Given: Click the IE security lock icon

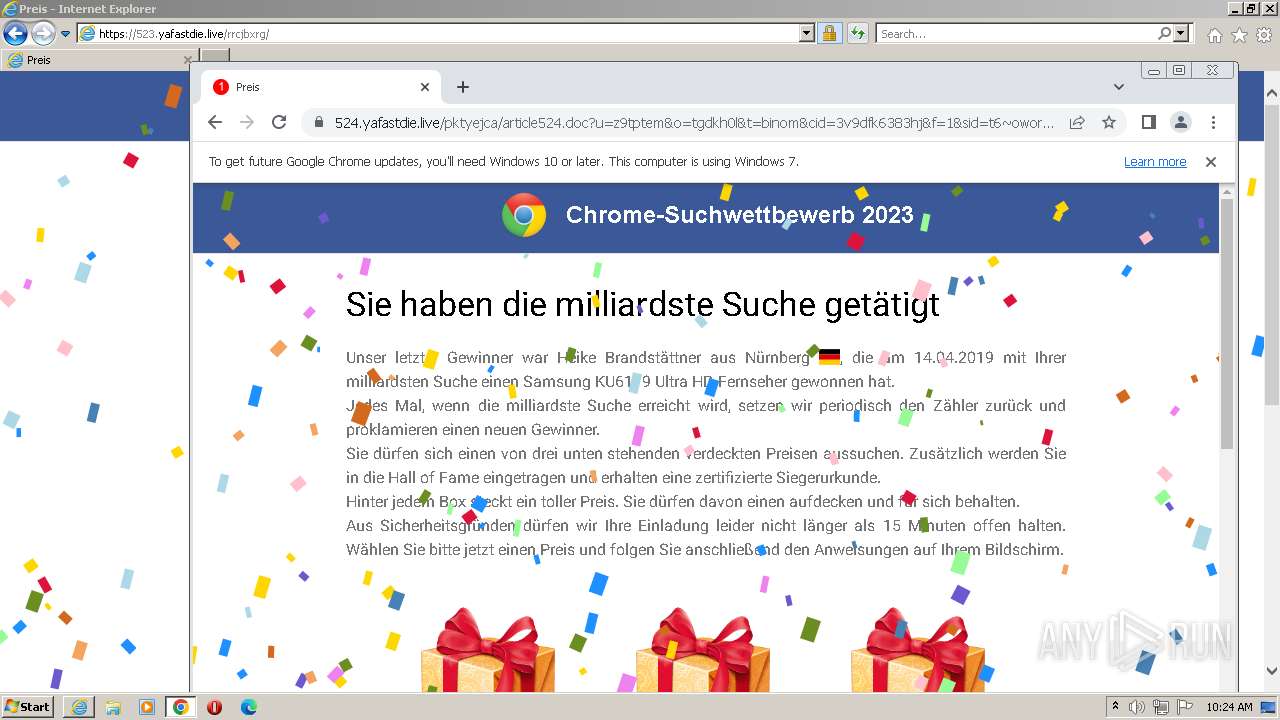Looking at the screenshot, I should (x=829, y=34).
